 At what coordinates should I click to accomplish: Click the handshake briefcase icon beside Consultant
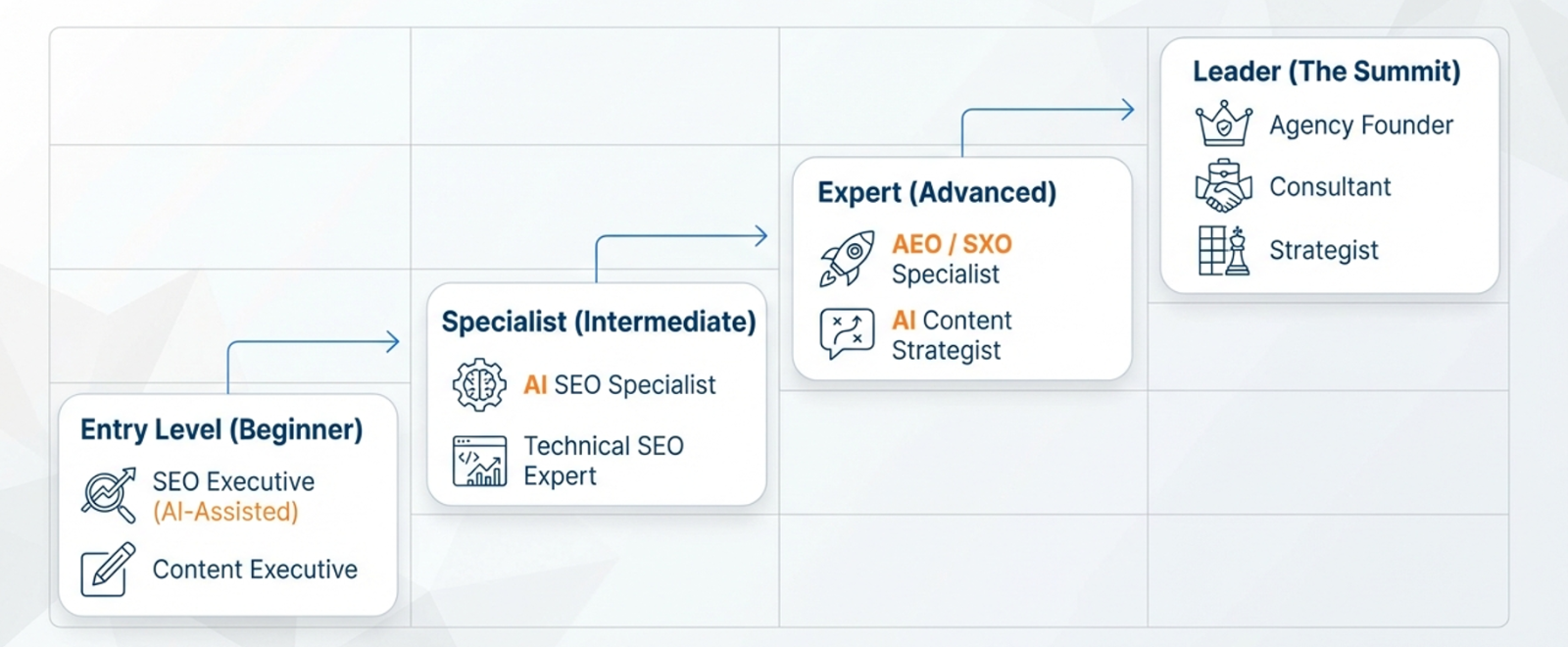tap(1224, 186)
